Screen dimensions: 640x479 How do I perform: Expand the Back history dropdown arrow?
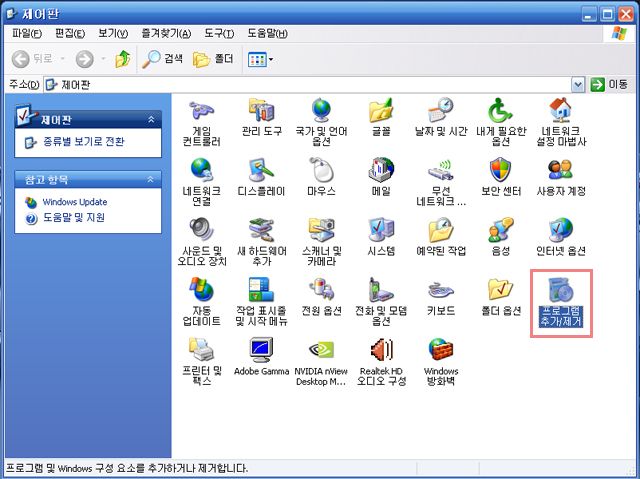click(x=62, y=59)
